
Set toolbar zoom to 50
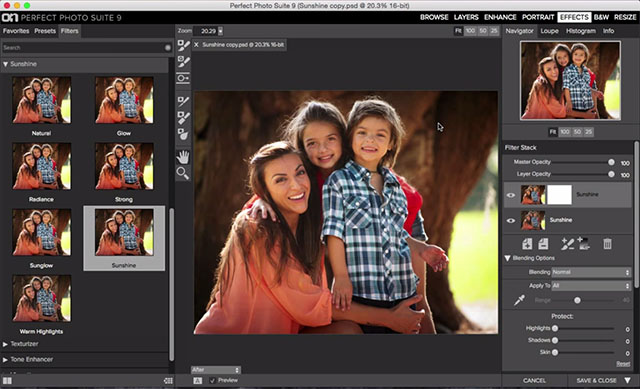point(483,31)
